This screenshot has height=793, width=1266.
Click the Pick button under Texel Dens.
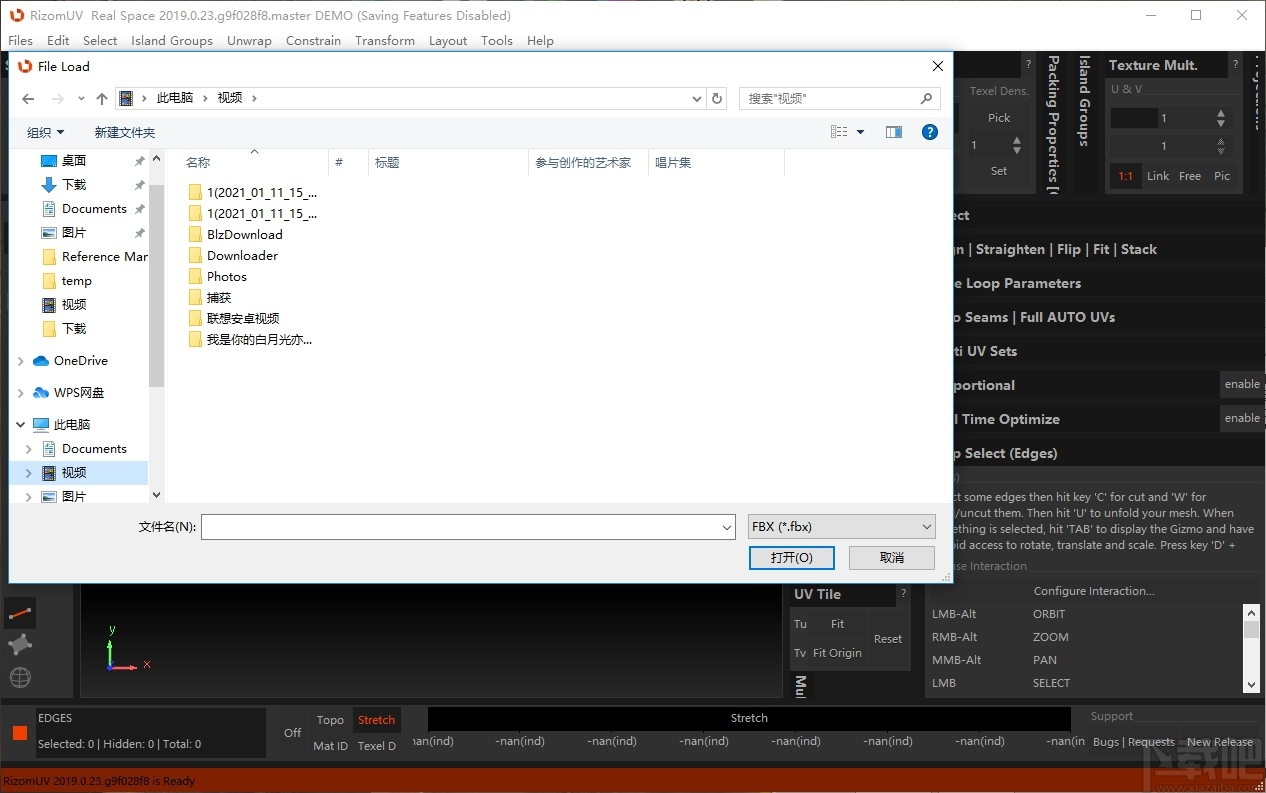pyautogui.click(x=998, y=117)
